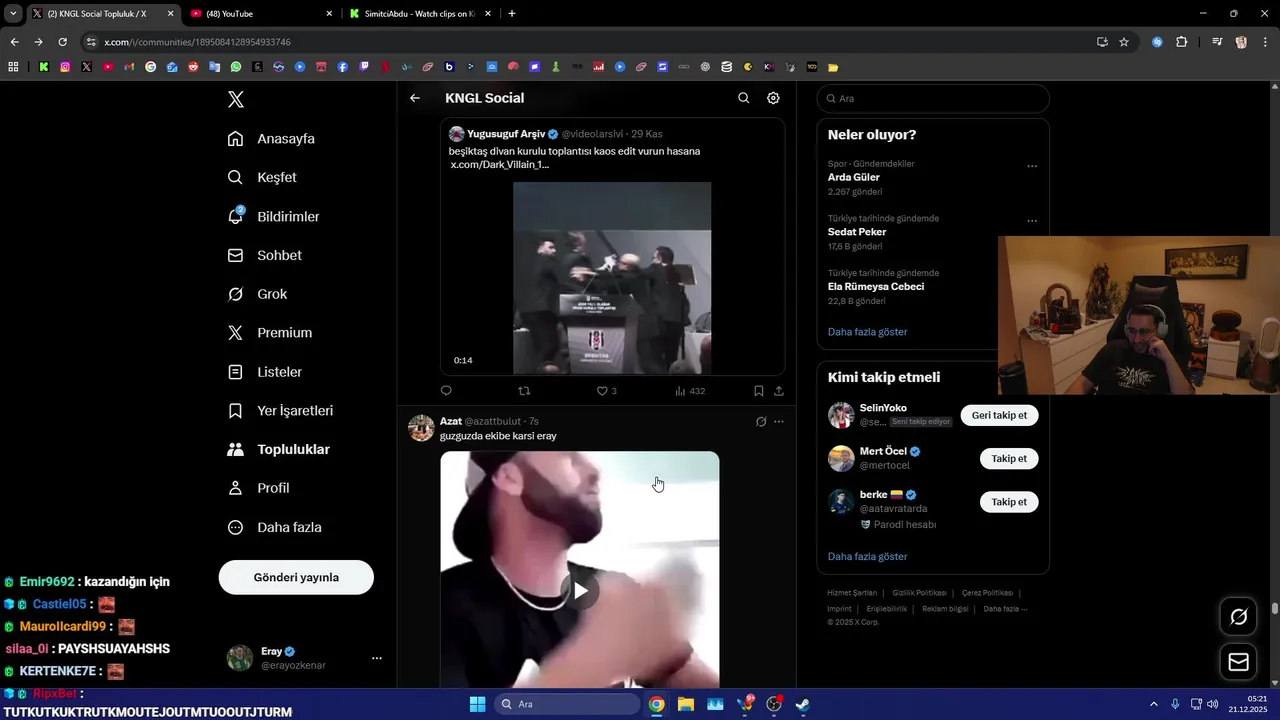Reload the current page

coord(62,42)
